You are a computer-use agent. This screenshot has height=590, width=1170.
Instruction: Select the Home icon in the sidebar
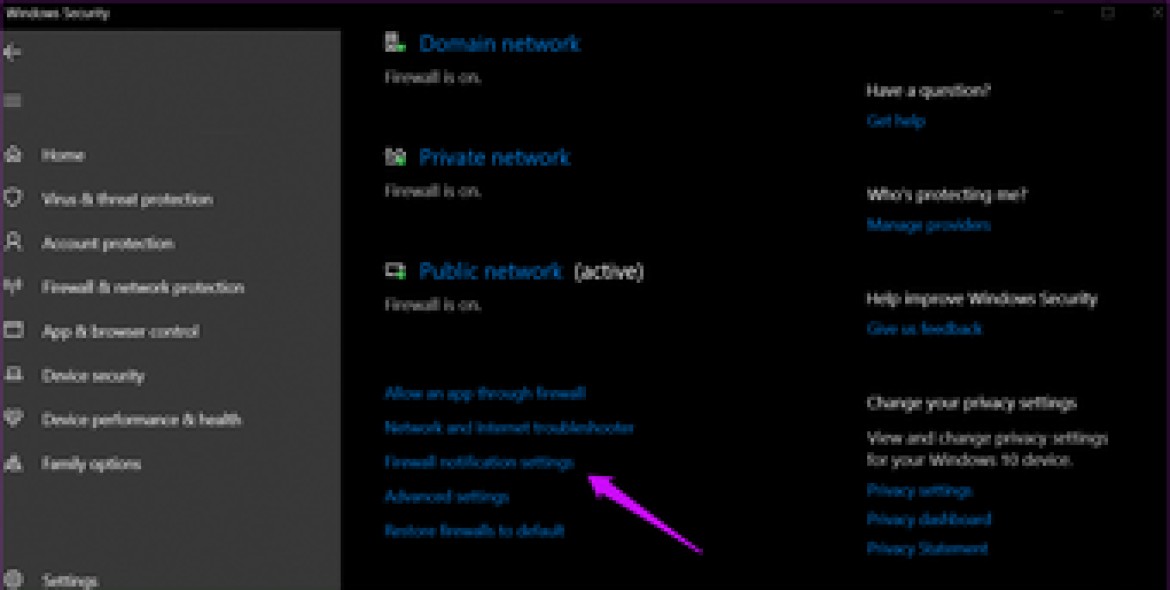point(14,155)
